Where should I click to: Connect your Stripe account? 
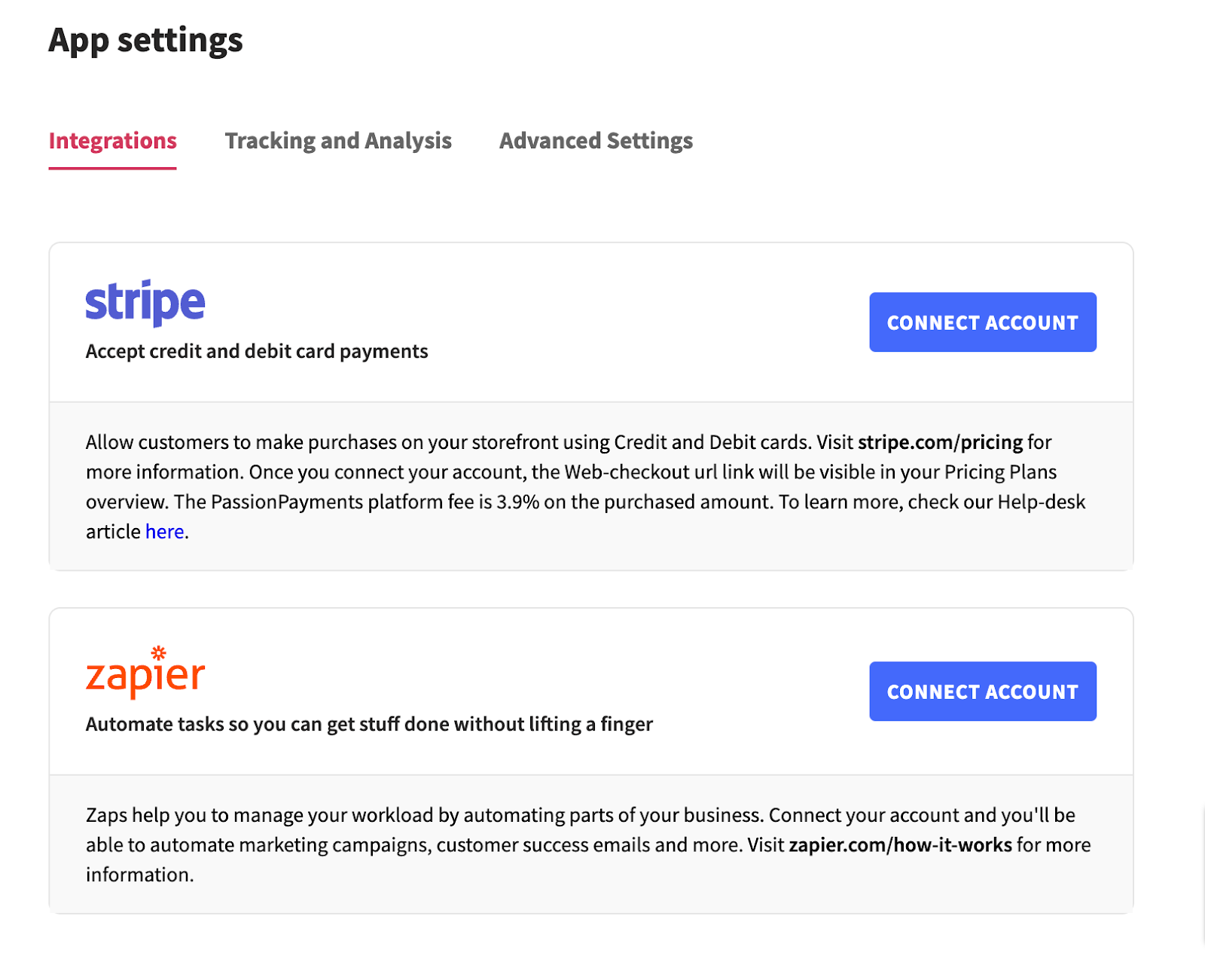pyautogui.click(x=983, y=322)
